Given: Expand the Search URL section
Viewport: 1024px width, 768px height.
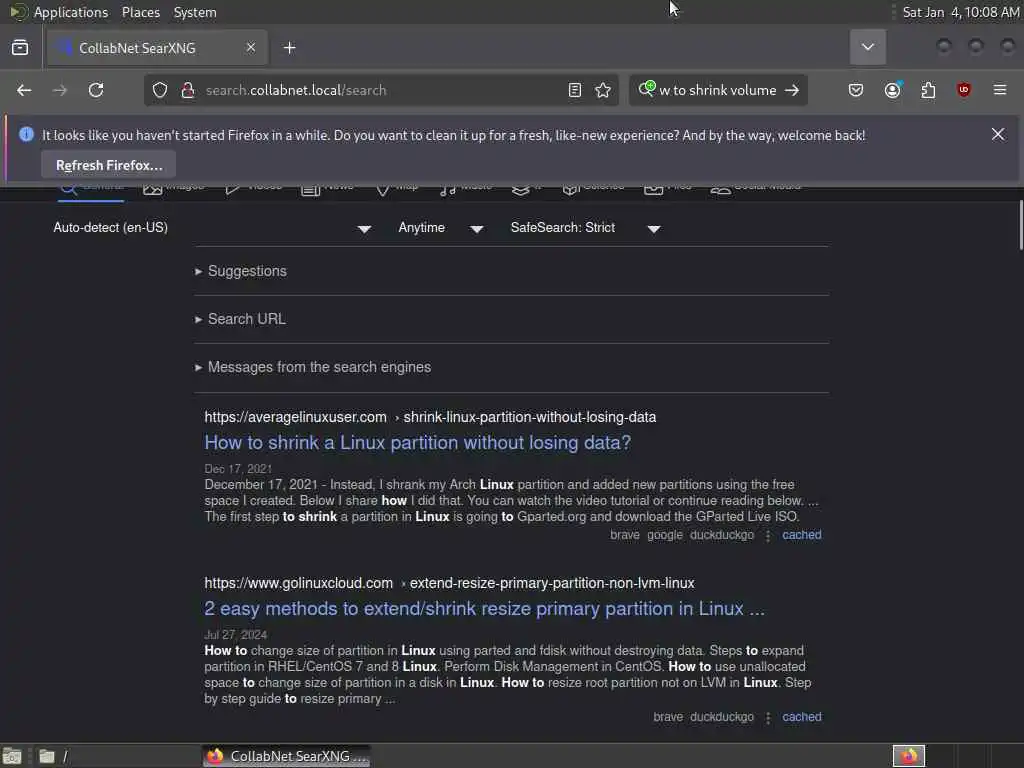Looking at the screenshot, I should (240, 319).
